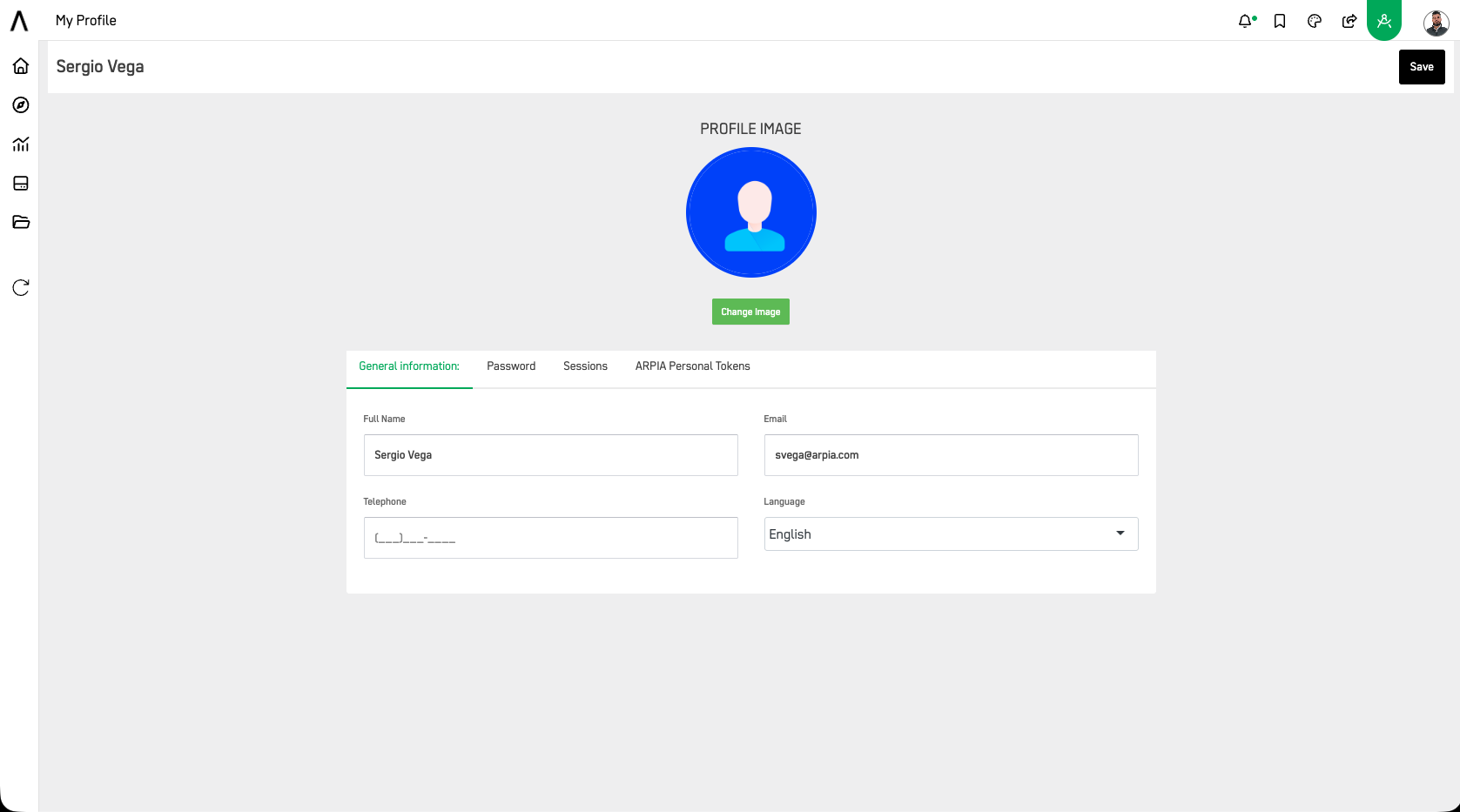Click the green user profile icon
The height and width of the screenshot is (812, 1460).
[x=1384, y=20]
